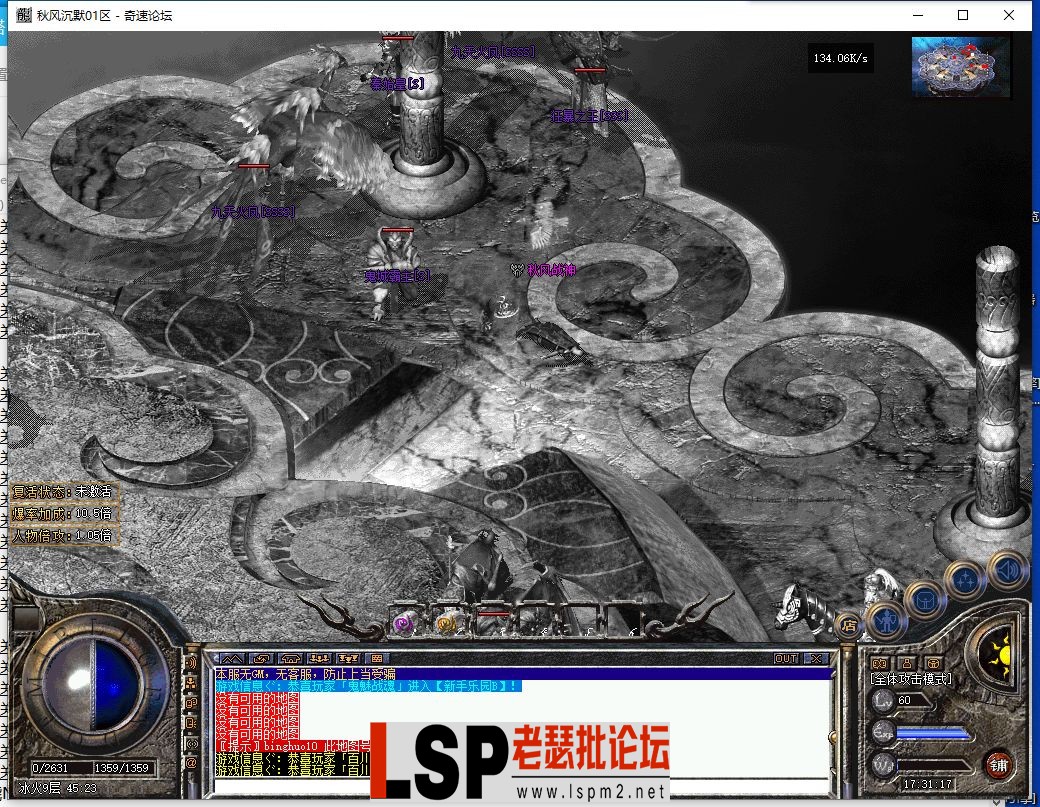Toggle the broadcast-waves chat channel icon
This screenshot has width=1040, height=807.
coord(191,743)
